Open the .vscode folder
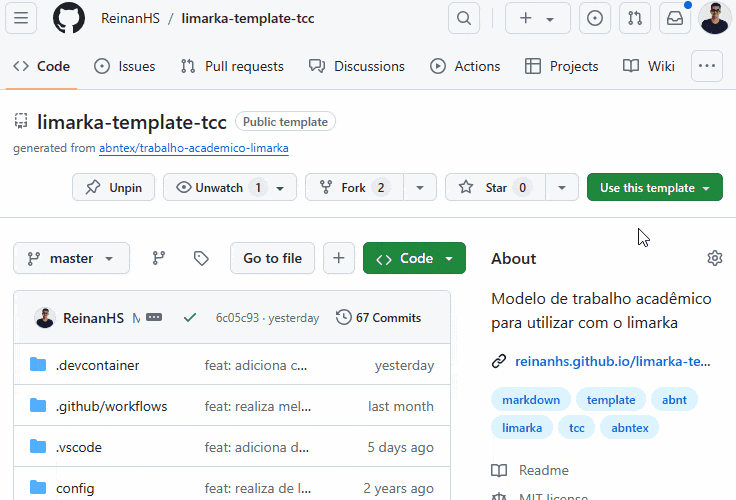The image size is (736, 500). pos(78,447)
